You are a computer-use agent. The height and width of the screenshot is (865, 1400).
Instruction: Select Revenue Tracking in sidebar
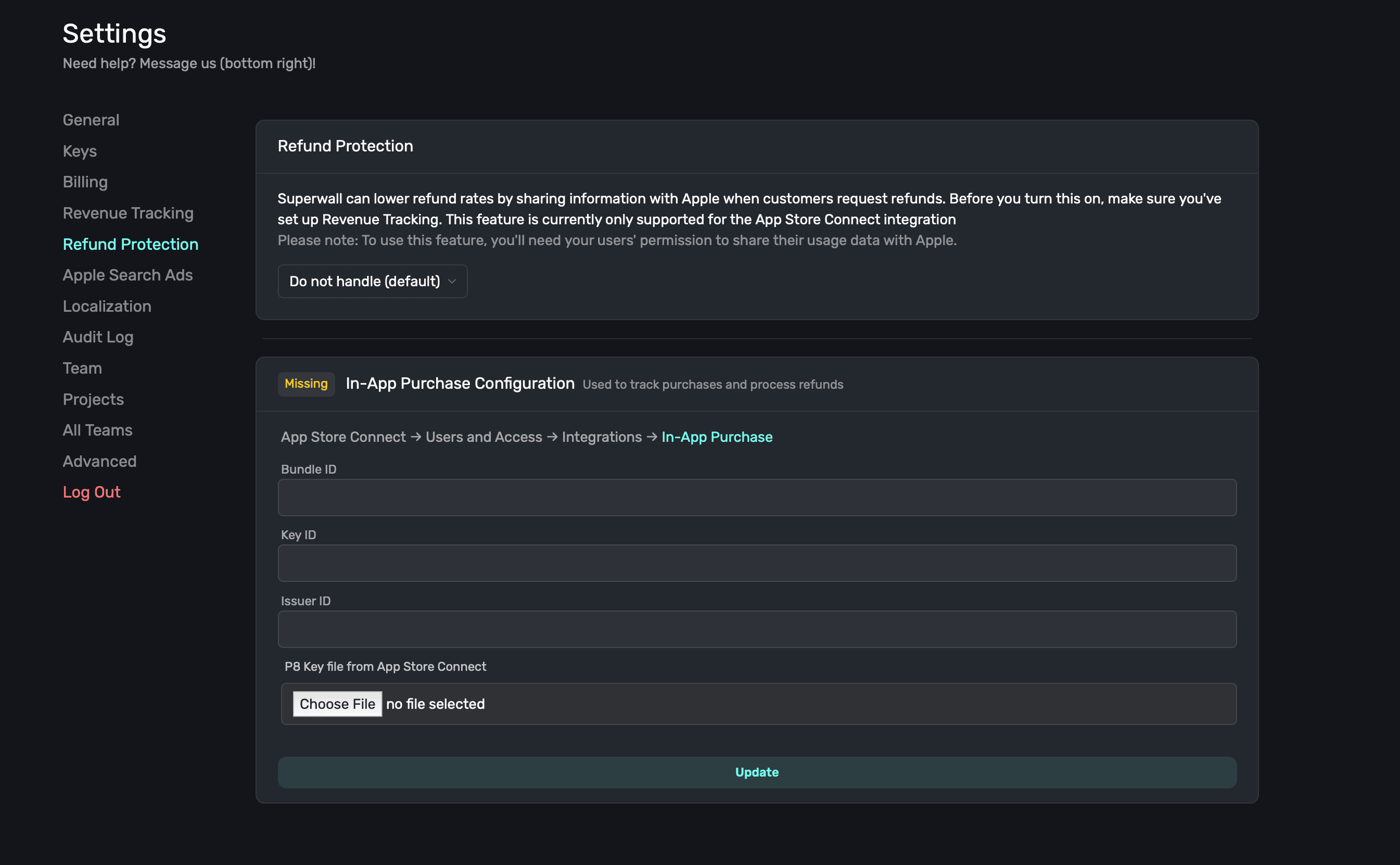128,213
